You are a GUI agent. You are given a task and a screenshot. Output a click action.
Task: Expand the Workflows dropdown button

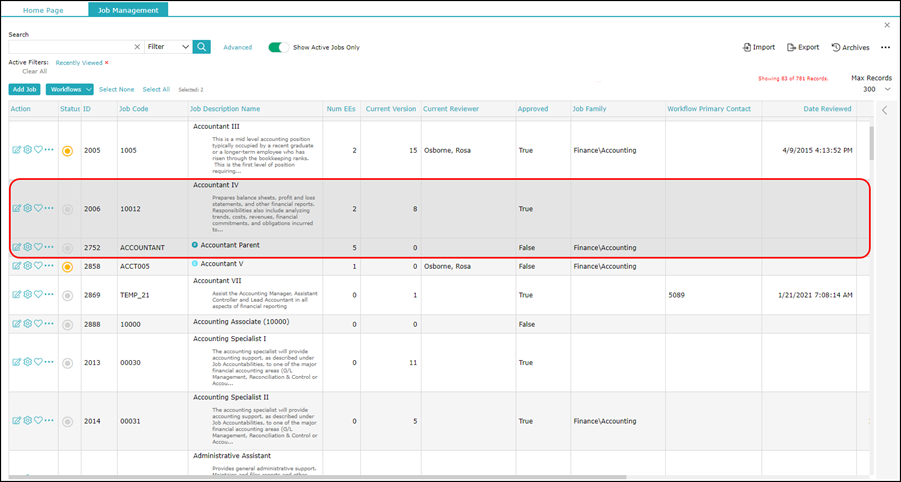pos(70,90)
